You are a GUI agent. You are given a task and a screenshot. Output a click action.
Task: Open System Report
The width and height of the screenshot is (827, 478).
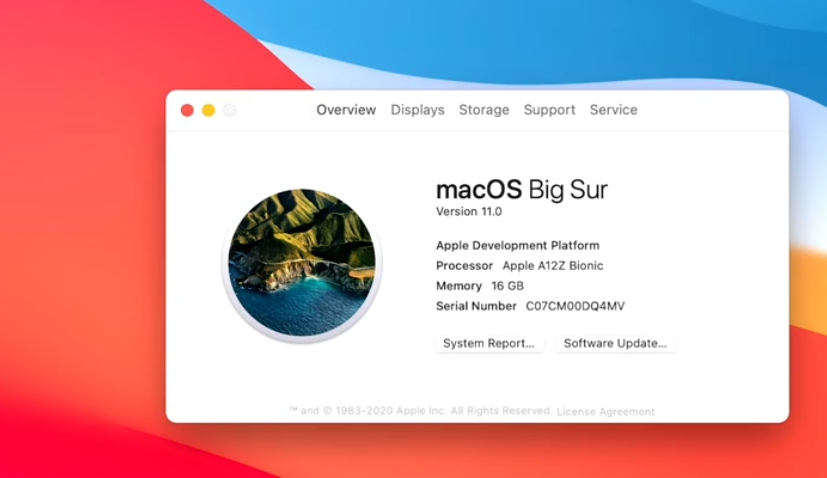489,343
